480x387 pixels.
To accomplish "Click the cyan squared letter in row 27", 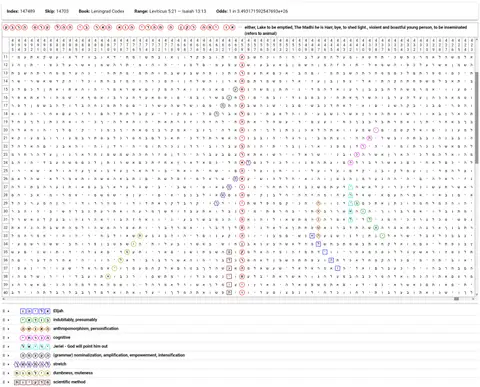I will [x=350, y=187].
